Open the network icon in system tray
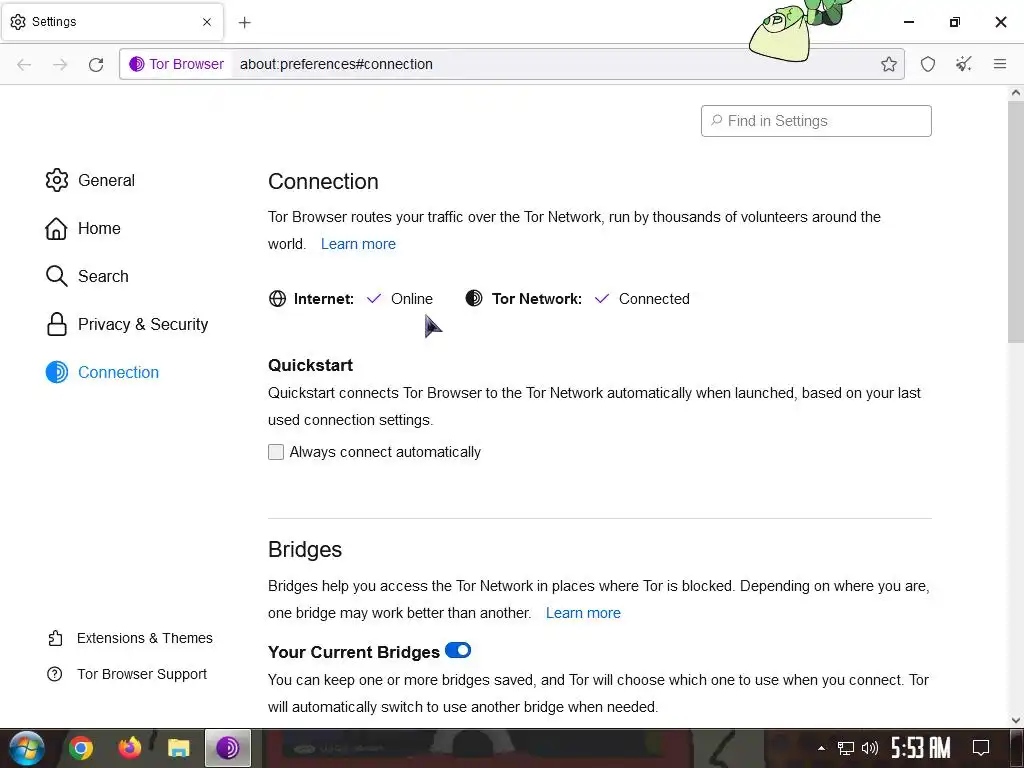 pyautogui.click(x=846, y=748)
